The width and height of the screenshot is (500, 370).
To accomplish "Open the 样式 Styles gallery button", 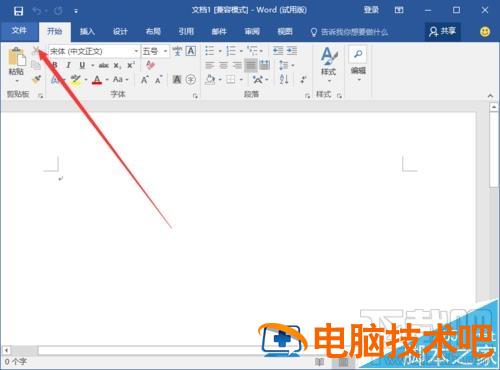I will (329, 65).
